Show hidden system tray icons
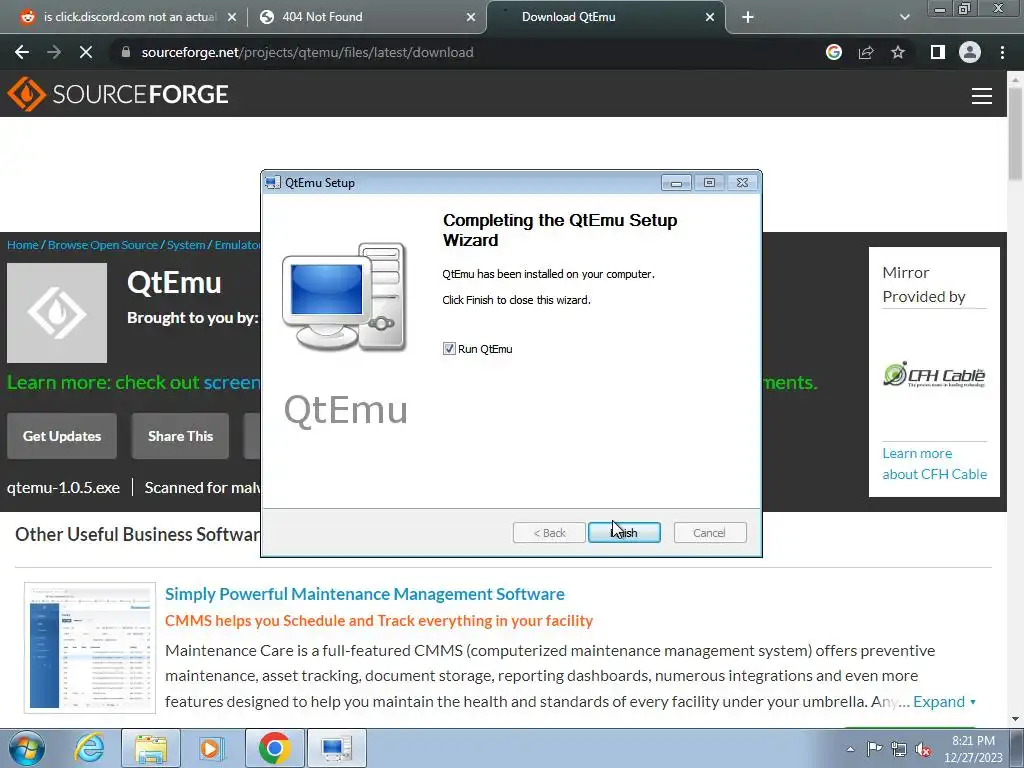1024x768 pixels. coord(850,749)
